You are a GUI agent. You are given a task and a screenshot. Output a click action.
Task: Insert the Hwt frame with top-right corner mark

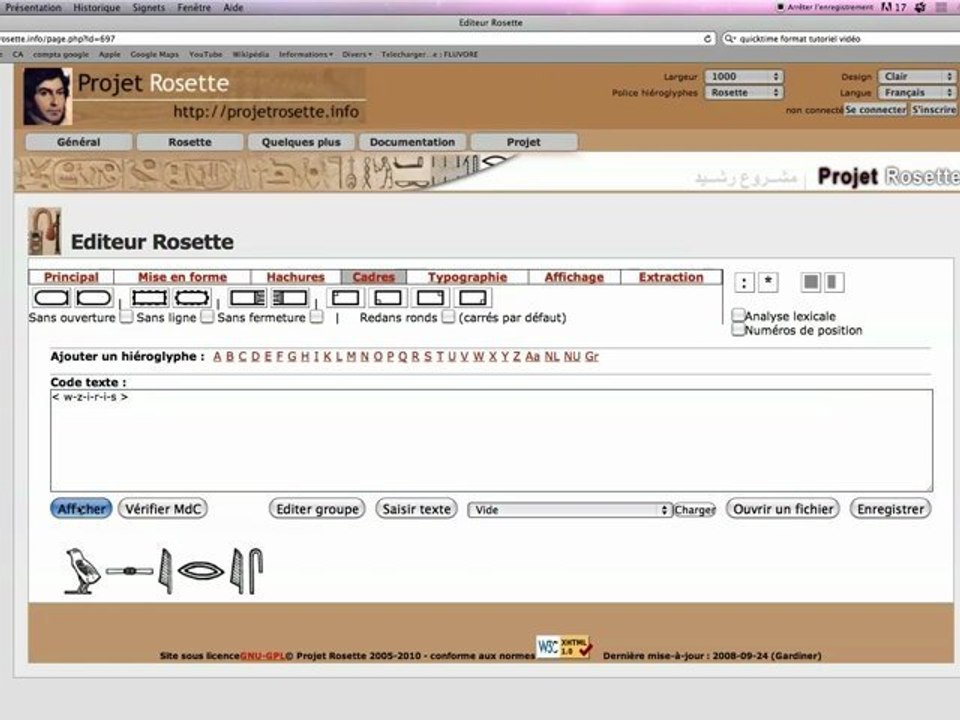(x=430, y=298)
